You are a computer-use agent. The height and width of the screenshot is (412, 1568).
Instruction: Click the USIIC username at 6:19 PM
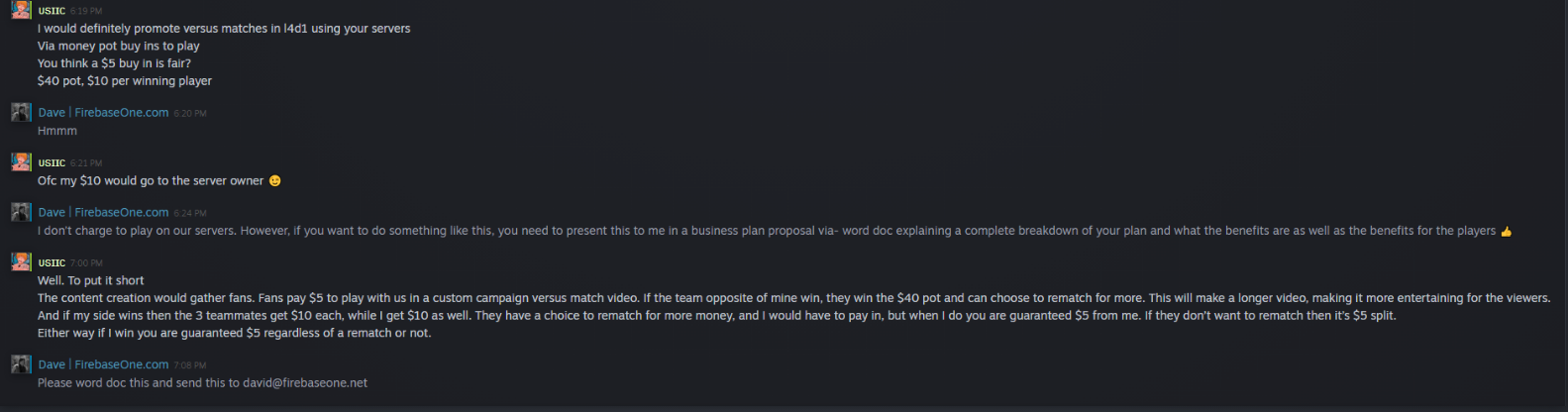(52, 11)
